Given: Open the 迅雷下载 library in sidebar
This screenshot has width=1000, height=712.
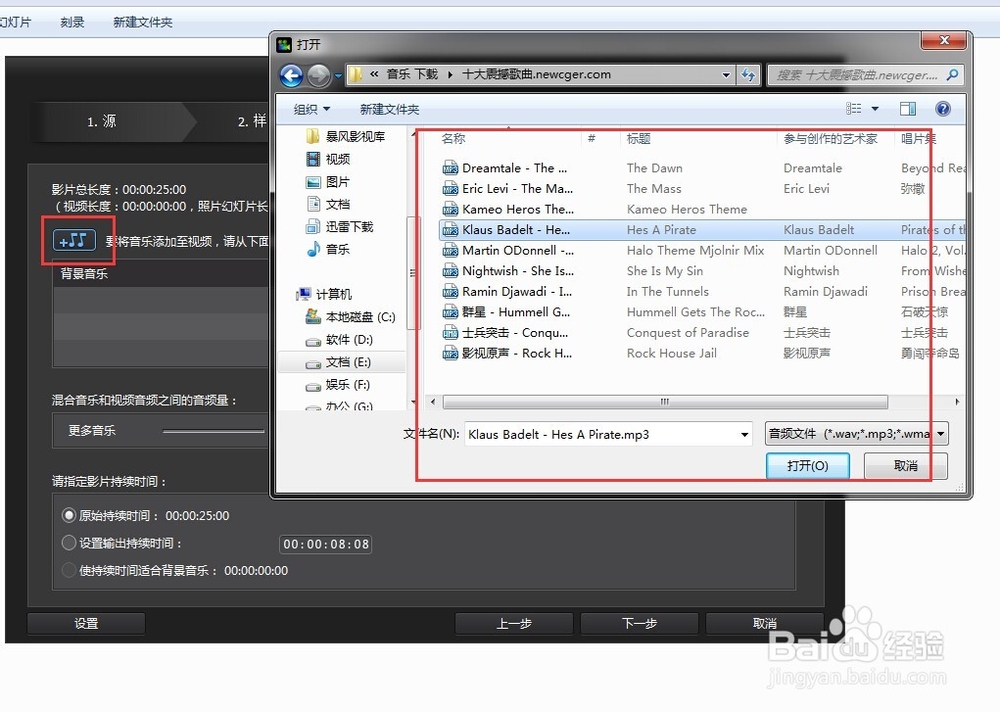Looking at the screenshot, I should 339,226.
